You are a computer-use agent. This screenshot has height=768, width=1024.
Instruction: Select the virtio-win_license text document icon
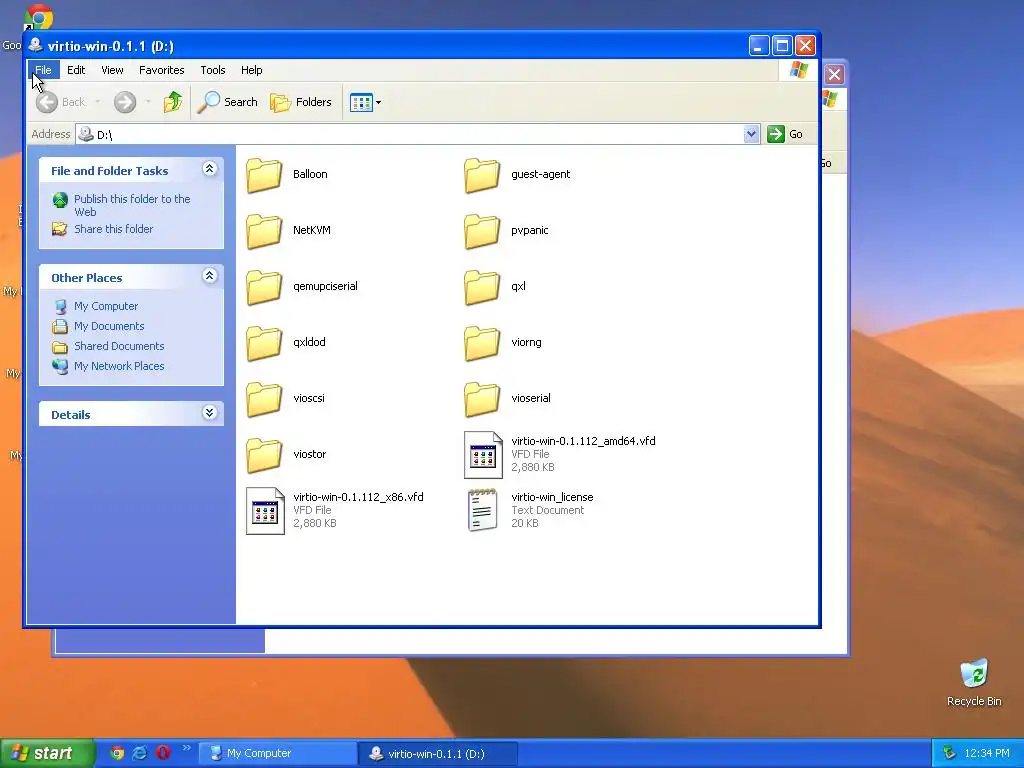[483, 510]
